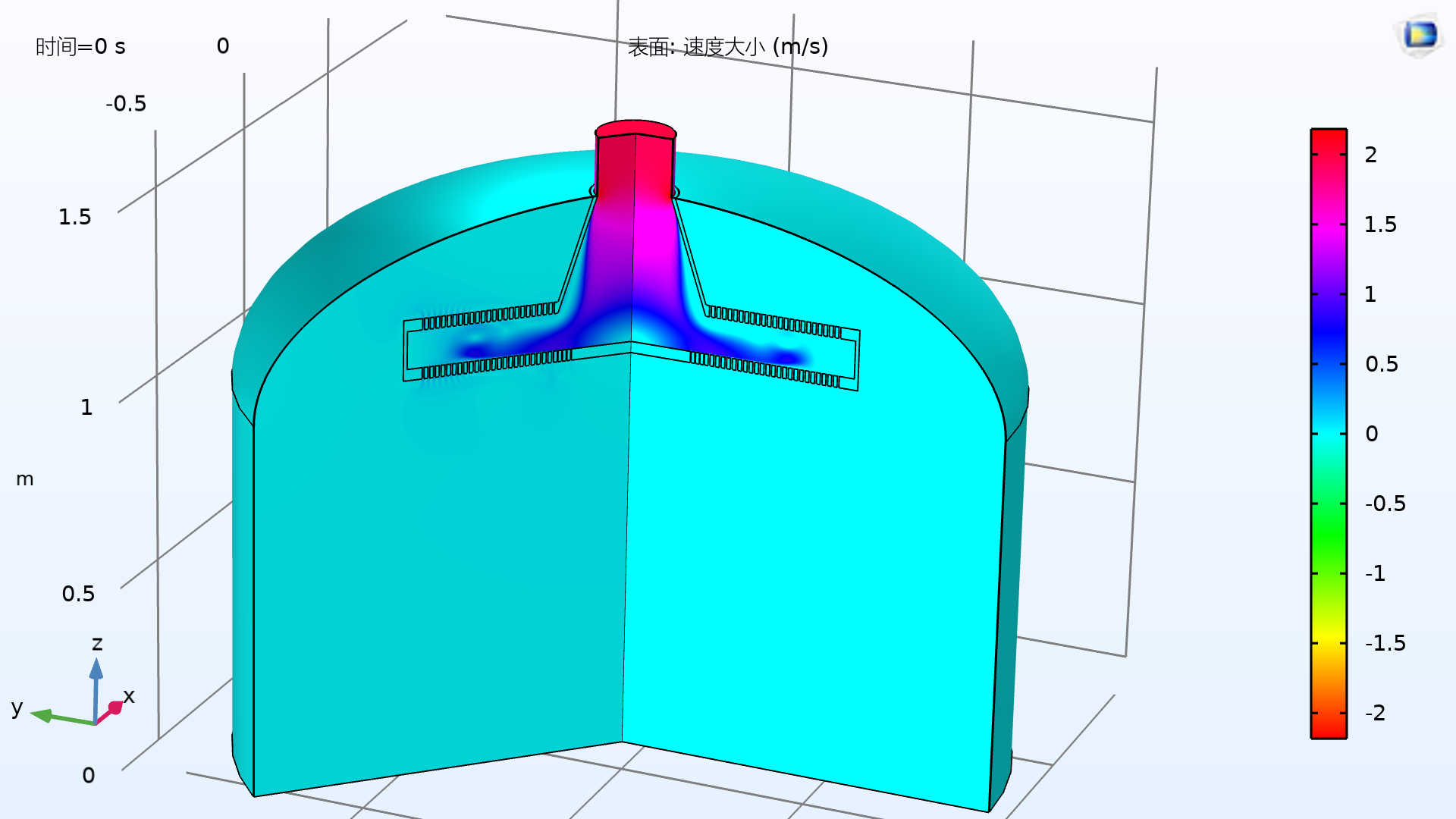
Task: Click the legend value label 1.5
Action: point(1380,224)
